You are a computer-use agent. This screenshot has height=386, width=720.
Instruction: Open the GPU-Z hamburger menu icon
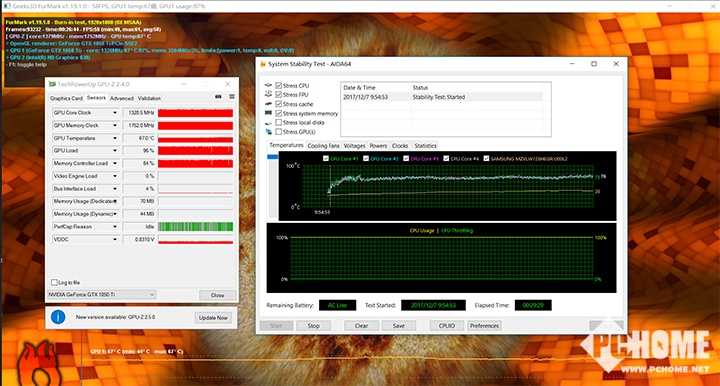(x=232, y=97)
